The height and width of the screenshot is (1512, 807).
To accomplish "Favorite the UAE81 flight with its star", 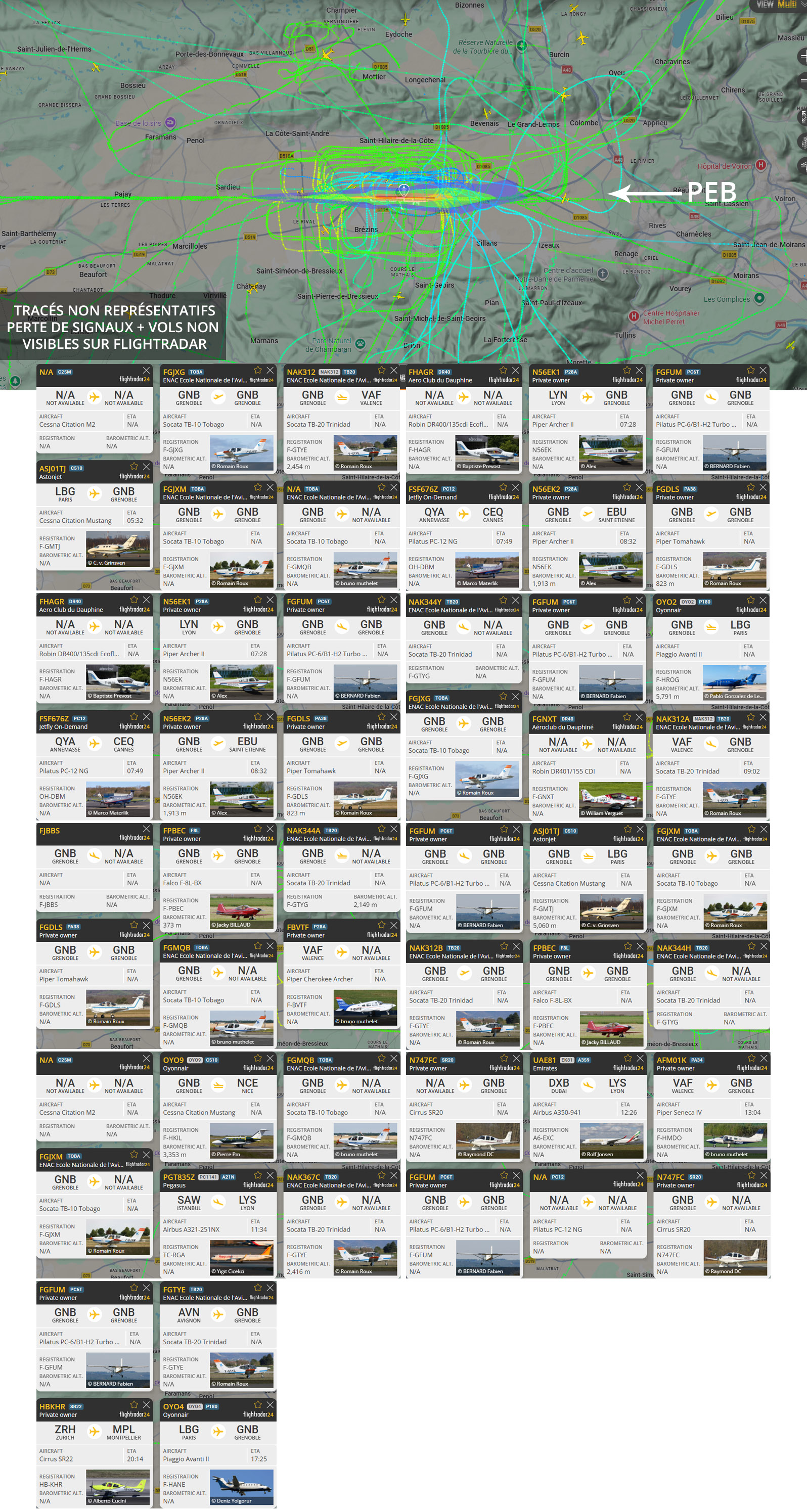I will pos(627,1058).
